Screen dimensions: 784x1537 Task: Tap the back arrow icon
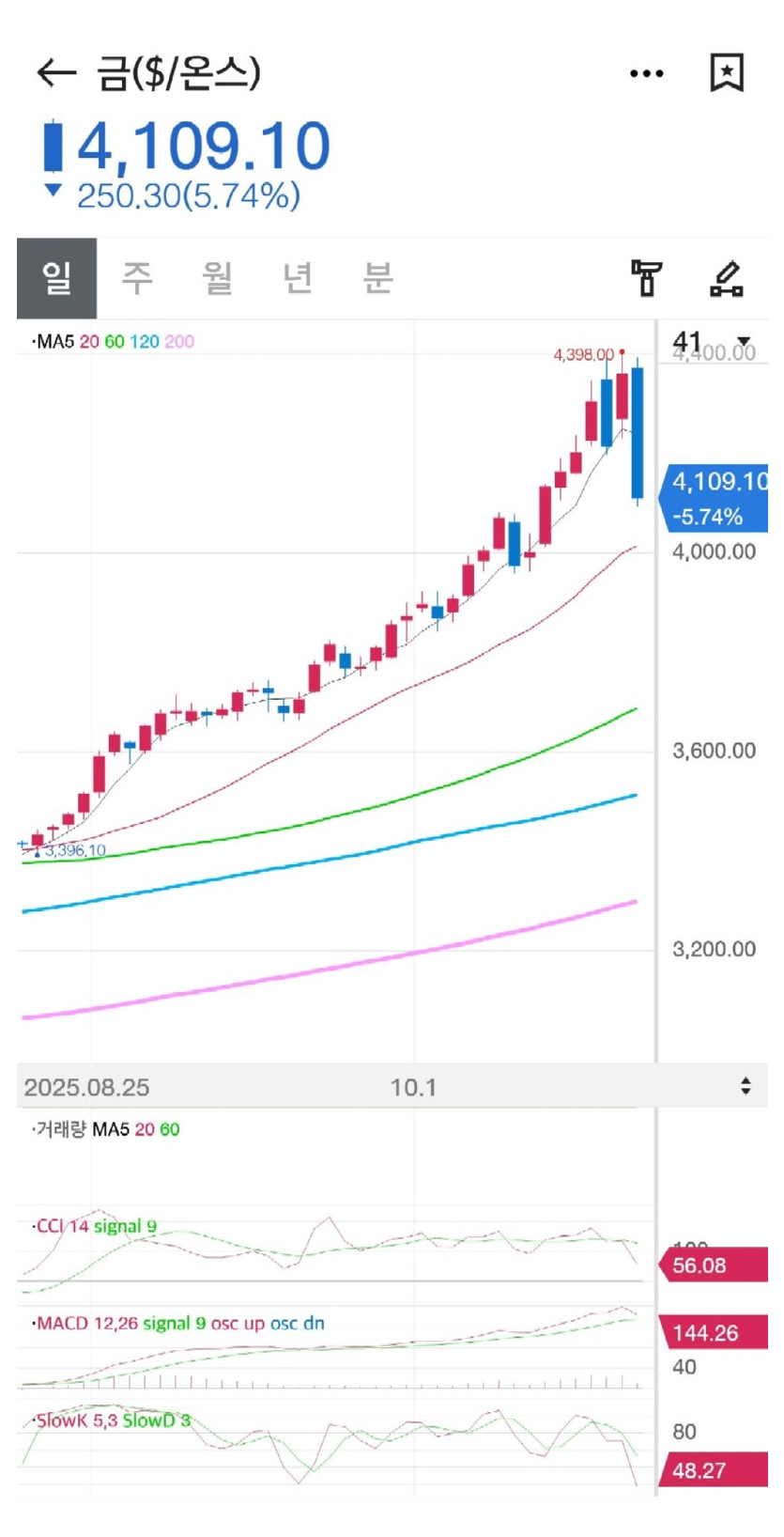(x=55, y=73)
